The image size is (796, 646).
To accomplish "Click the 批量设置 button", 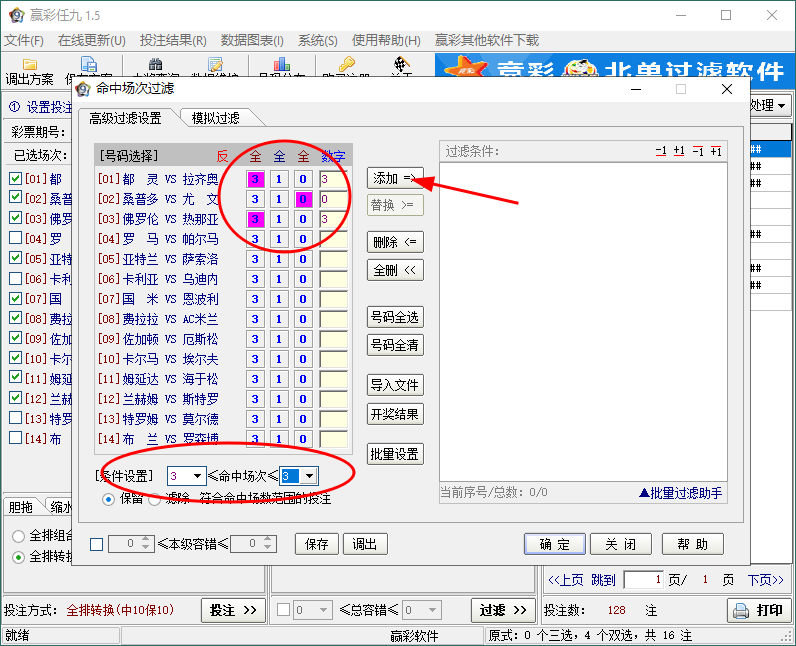I will [395, 454].
